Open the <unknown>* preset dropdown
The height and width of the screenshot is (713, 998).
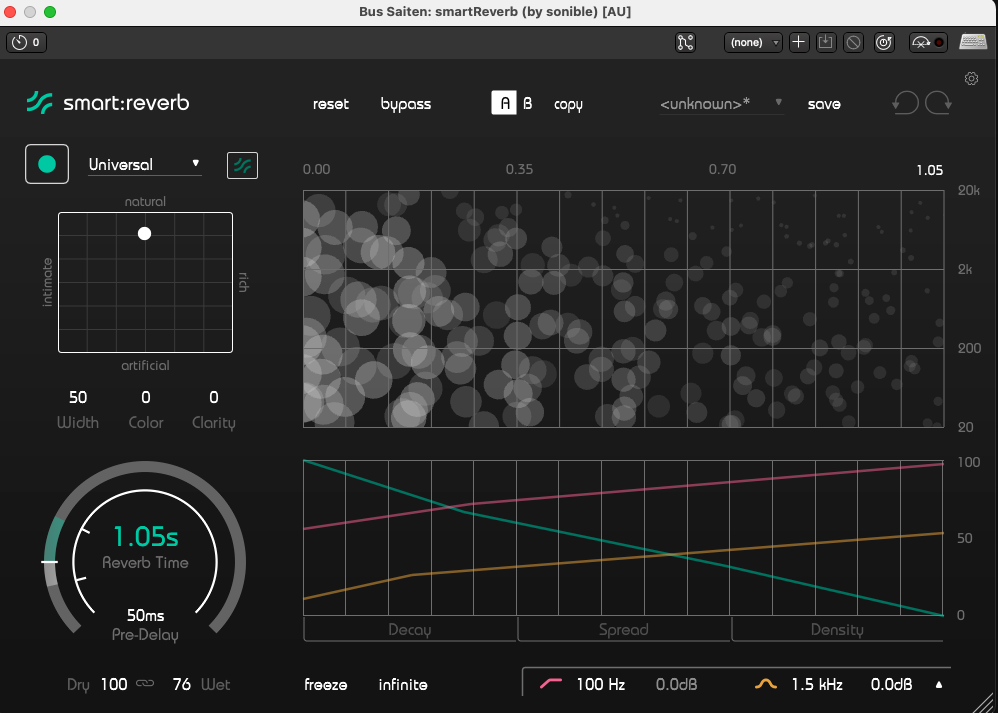(x=721, y=104)
